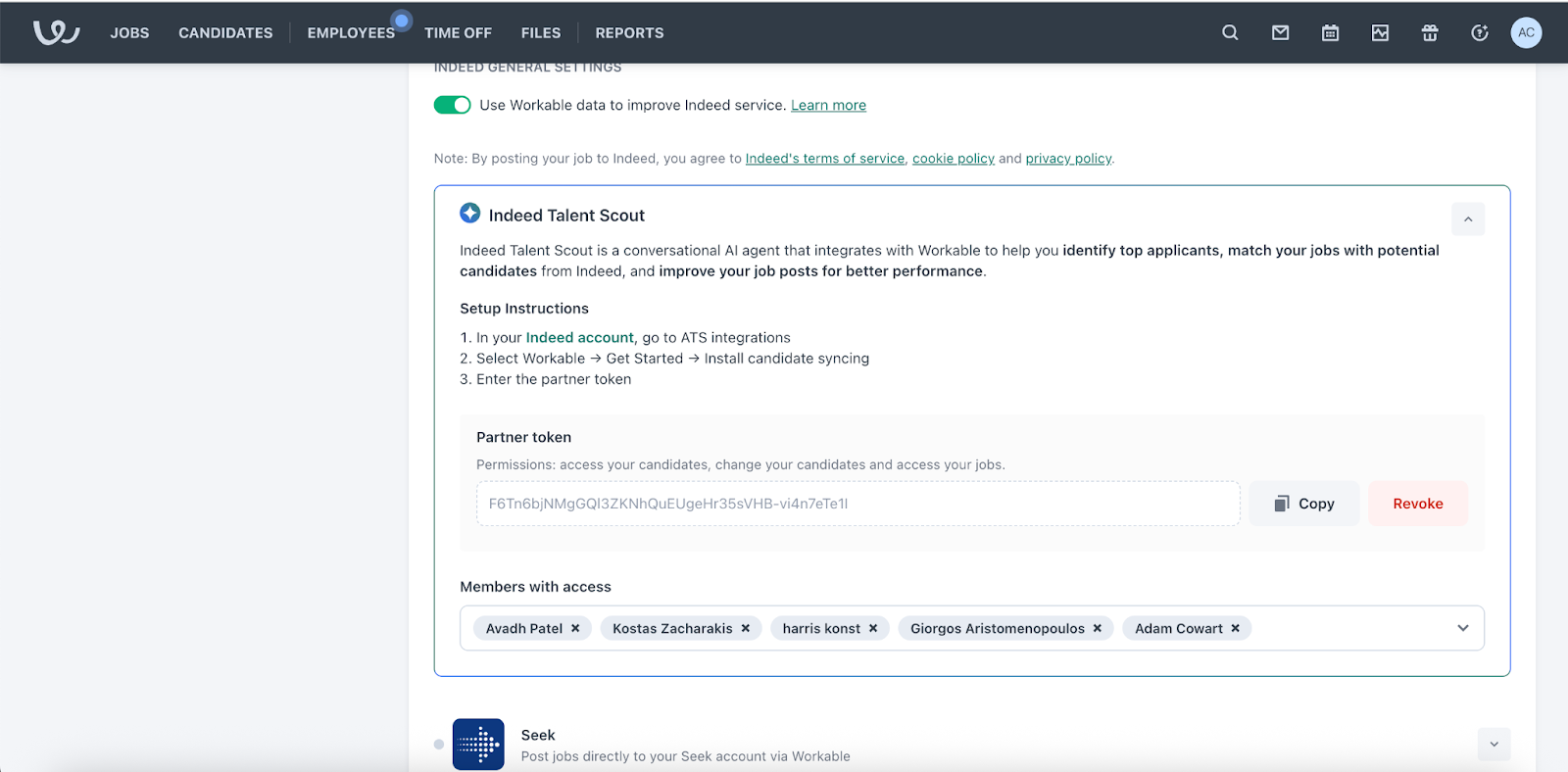Image resolution: width=1568 pixels, height=772 pixels.
Task: Open Members with access dropdown arrow
Action: 1463,628
